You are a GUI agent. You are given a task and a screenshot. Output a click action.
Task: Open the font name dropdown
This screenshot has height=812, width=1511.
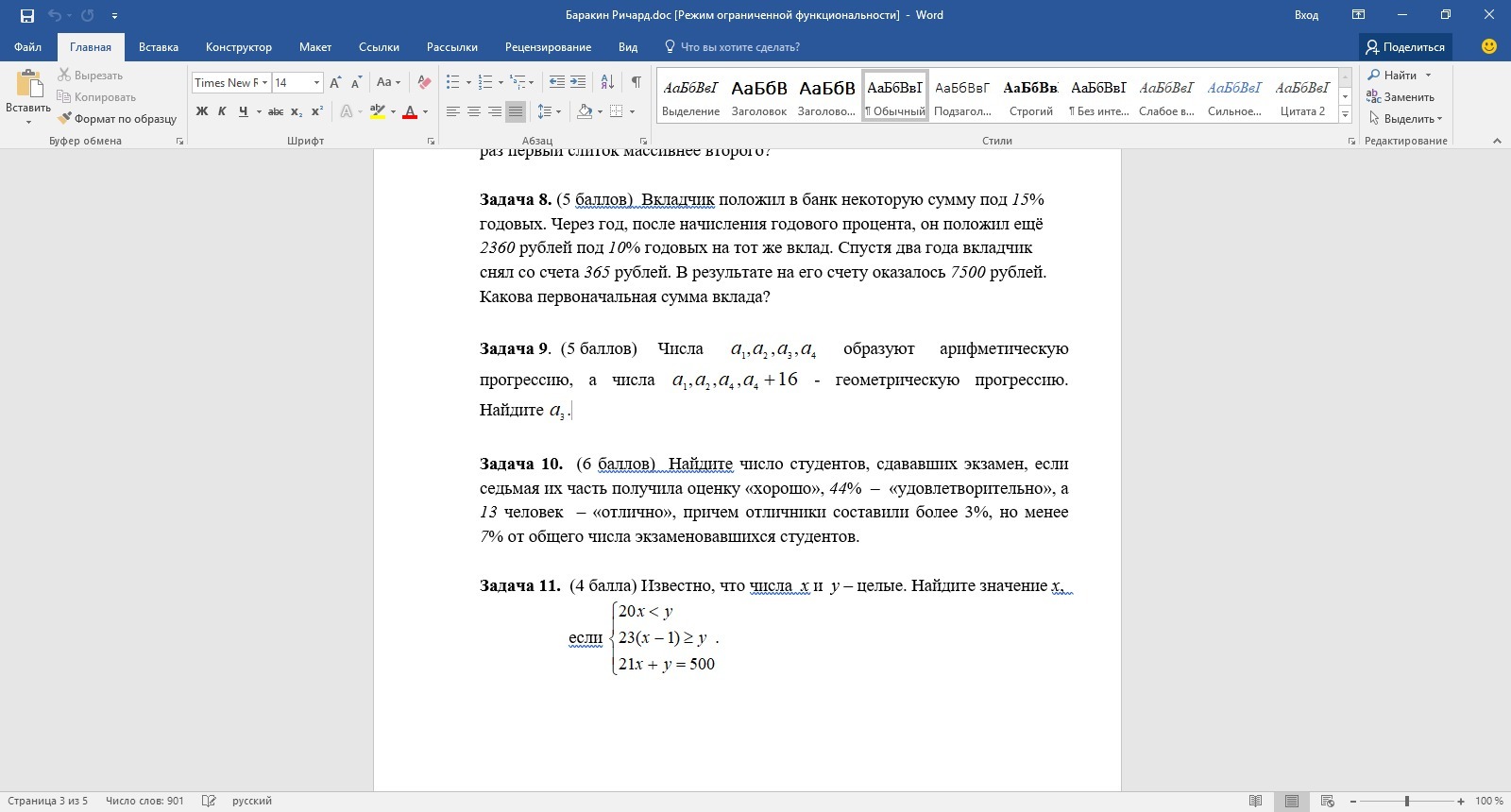pos(264,83)
